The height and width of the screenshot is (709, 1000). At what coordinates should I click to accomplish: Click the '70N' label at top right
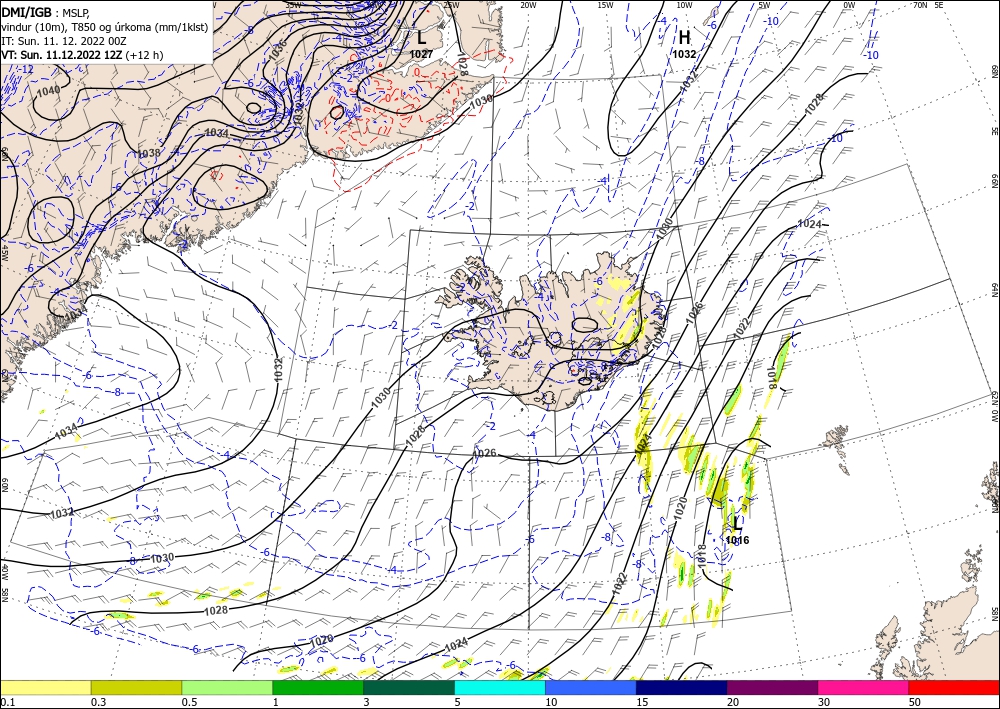[x=920, y=4]
